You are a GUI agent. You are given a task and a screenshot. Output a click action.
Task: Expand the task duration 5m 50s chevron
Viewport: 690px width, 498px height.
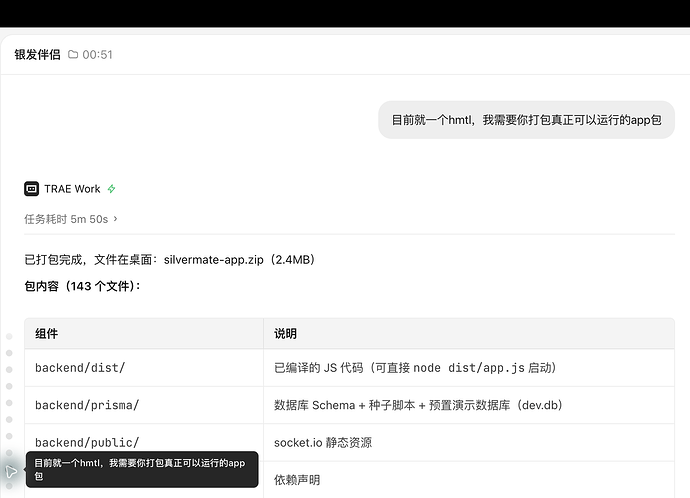115,219
